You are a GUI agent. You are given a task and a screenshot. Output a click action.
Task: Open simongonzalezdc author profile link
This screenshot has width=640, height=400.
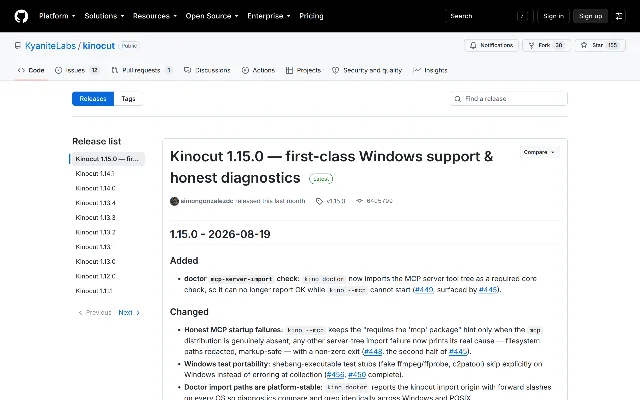coord(207,201)
